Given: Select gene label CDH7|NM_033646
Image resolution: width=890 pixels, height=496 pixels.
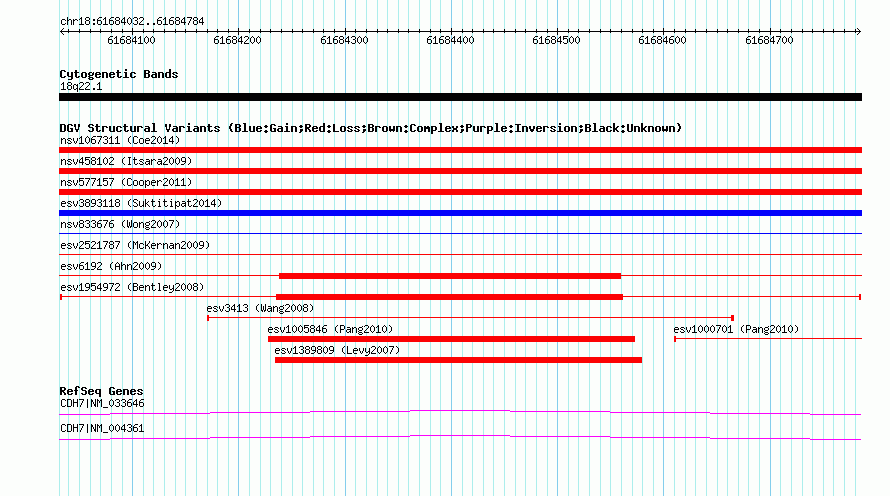Looking at the screenshot, I should [x=102, y=403].
